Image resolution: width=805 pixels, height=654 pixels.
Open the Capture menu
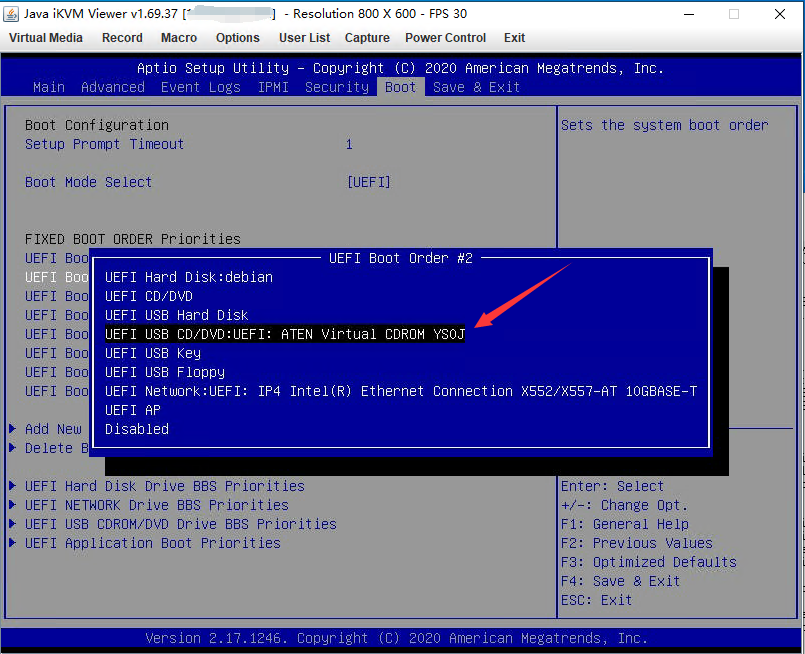pos(367,38)
